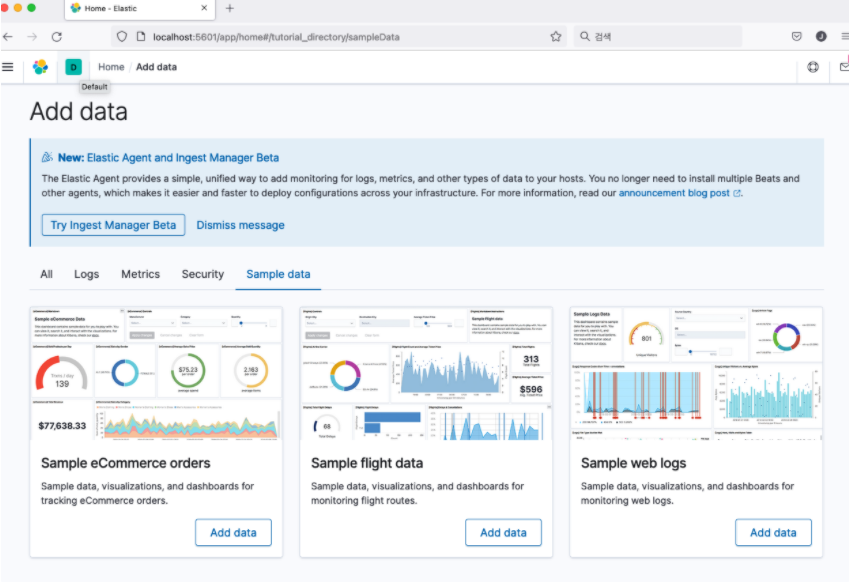Viewport: 851px width, 582px height.
Task: Open the newsfeed envelope icon
Action: pos(844,67)
